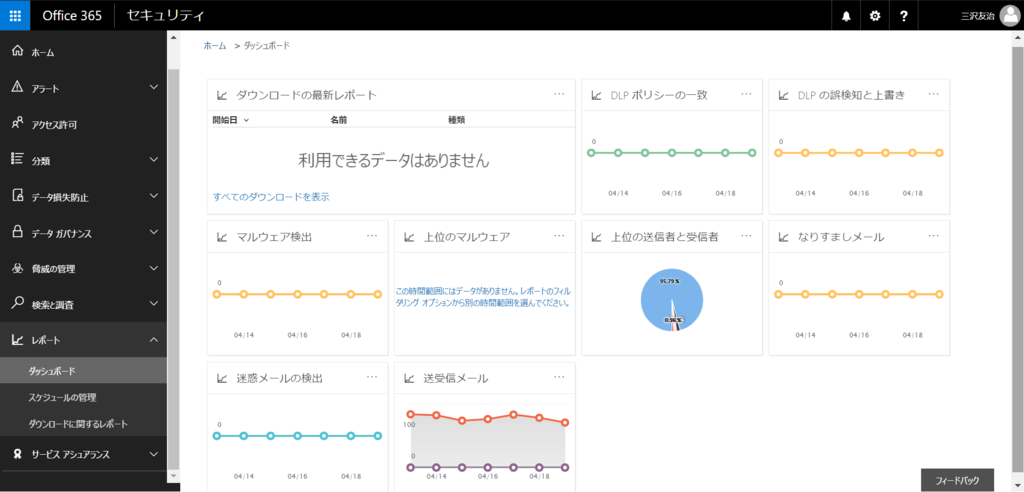The height and width of the screenshot is (492, 1024).
Task: Click chart icon of 送受信メール card
Action: pos(409,378)
